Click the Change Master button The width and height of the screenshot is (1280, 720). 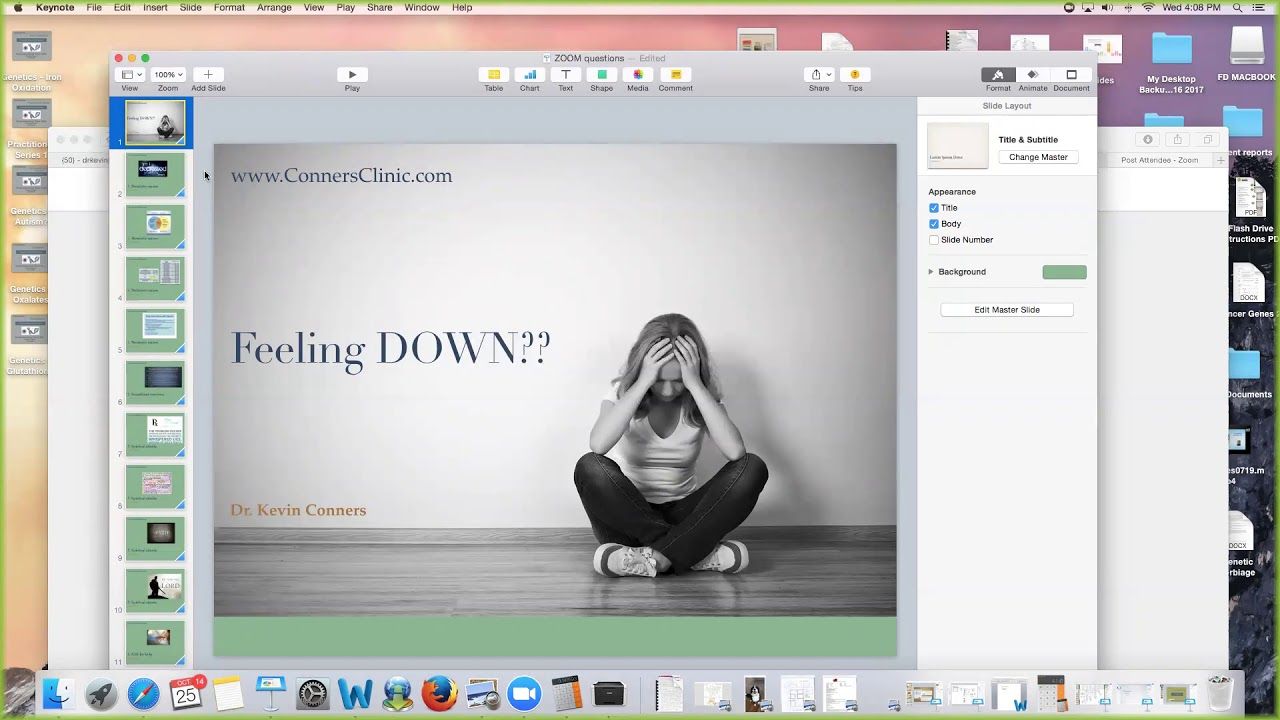(1038, 157)
